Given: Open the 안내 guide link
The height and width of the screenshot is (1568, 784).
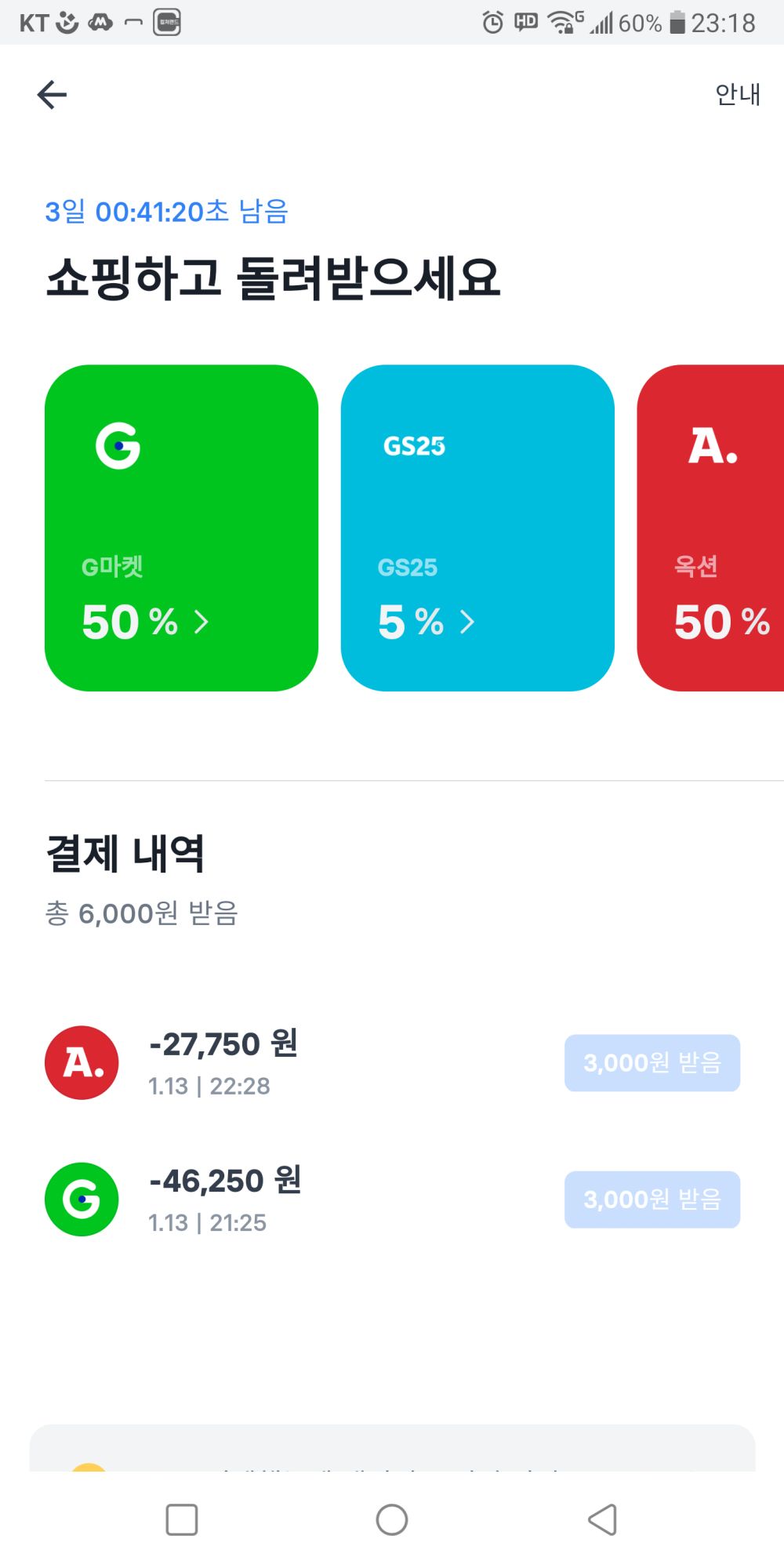Looking at the screenshot, I should point(737,94).
